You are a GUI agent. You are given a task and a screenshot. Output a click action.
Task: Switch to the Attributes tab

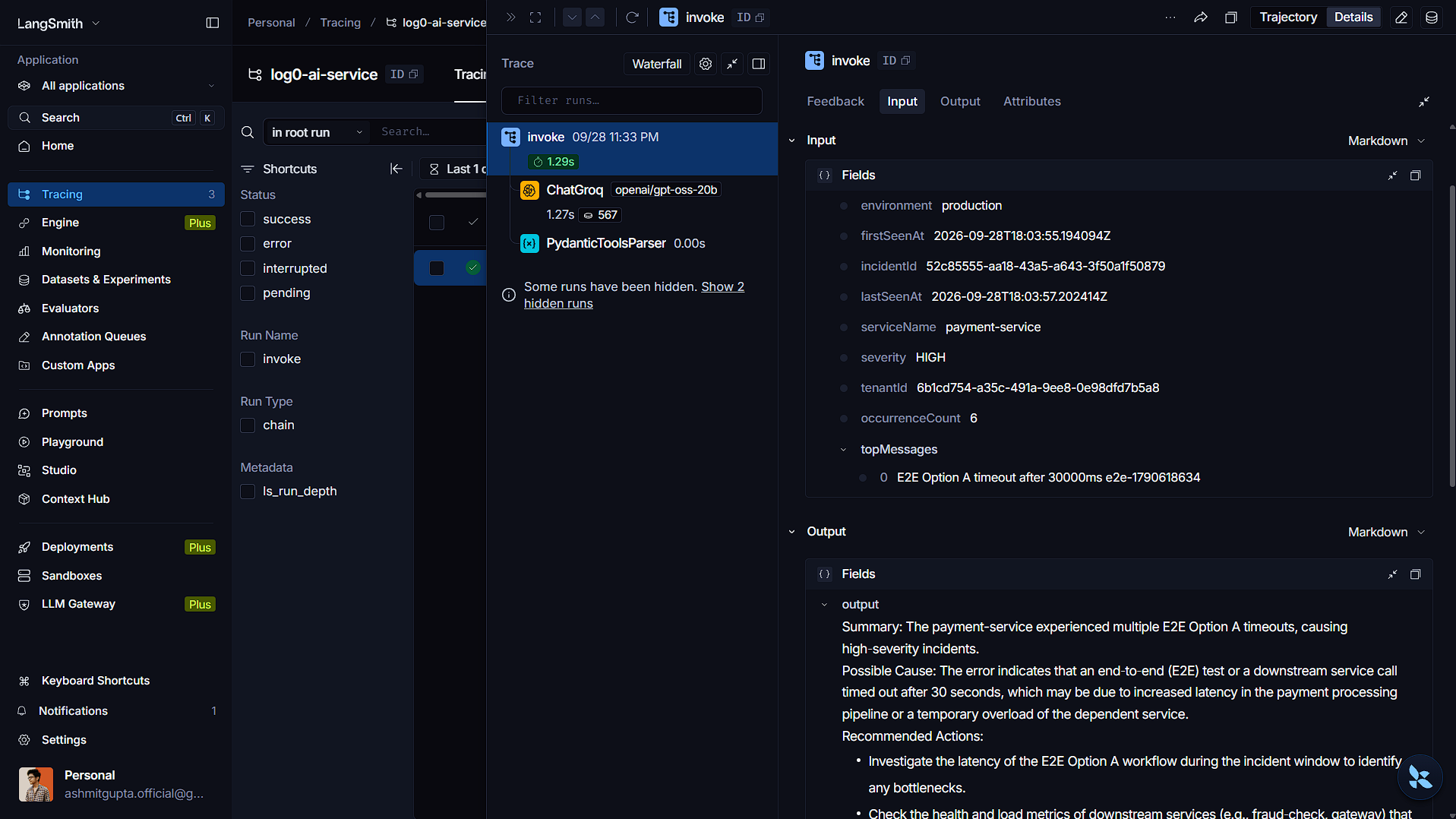(x=1031, y=101)
